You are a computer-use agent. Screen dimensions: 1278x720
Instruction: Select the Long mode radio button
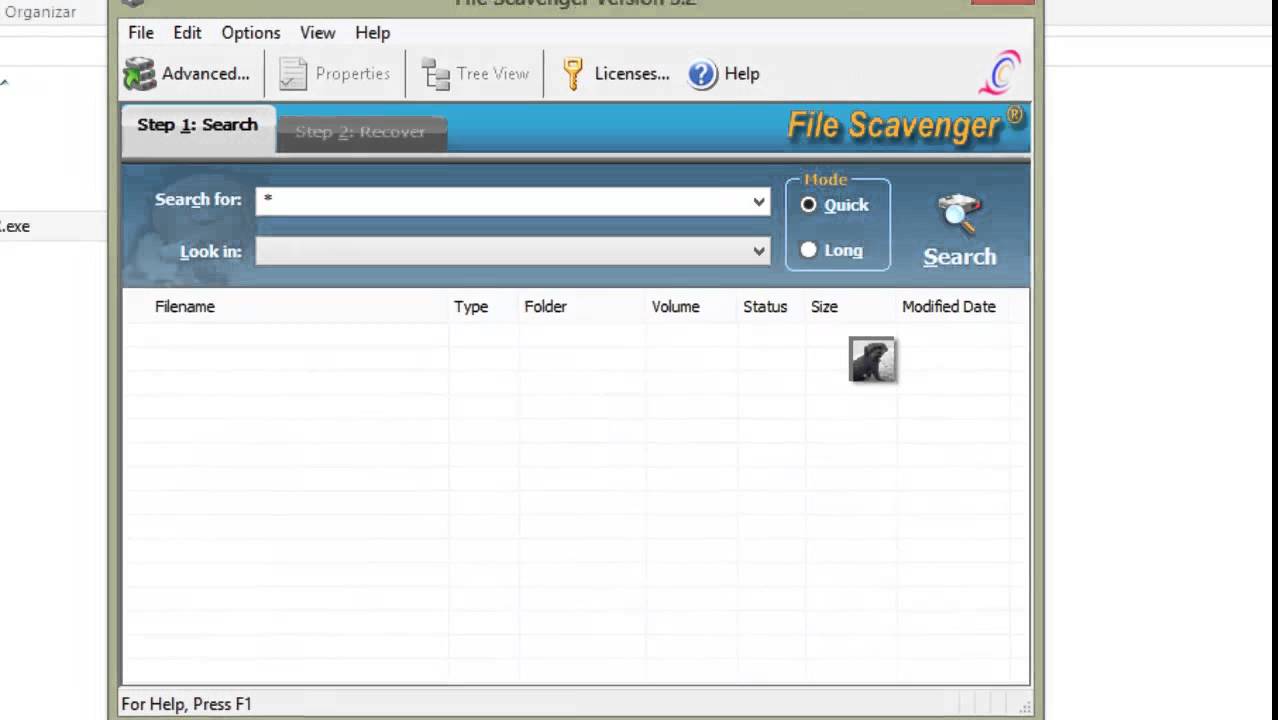pyautogui.click(x=809, y=250)
